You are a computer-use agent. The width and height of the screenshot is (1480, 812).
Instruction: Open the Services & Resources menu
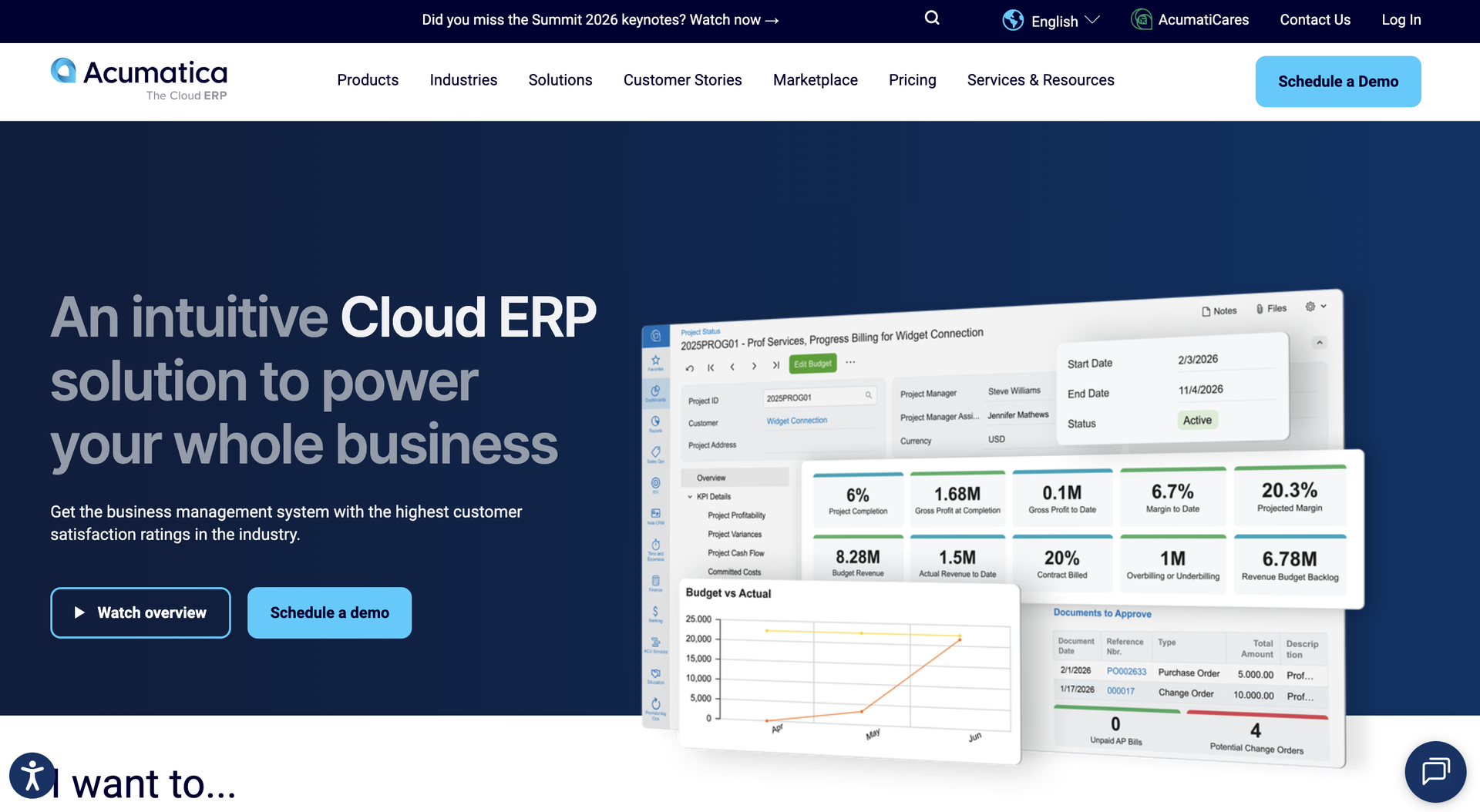pos(1041,80)
